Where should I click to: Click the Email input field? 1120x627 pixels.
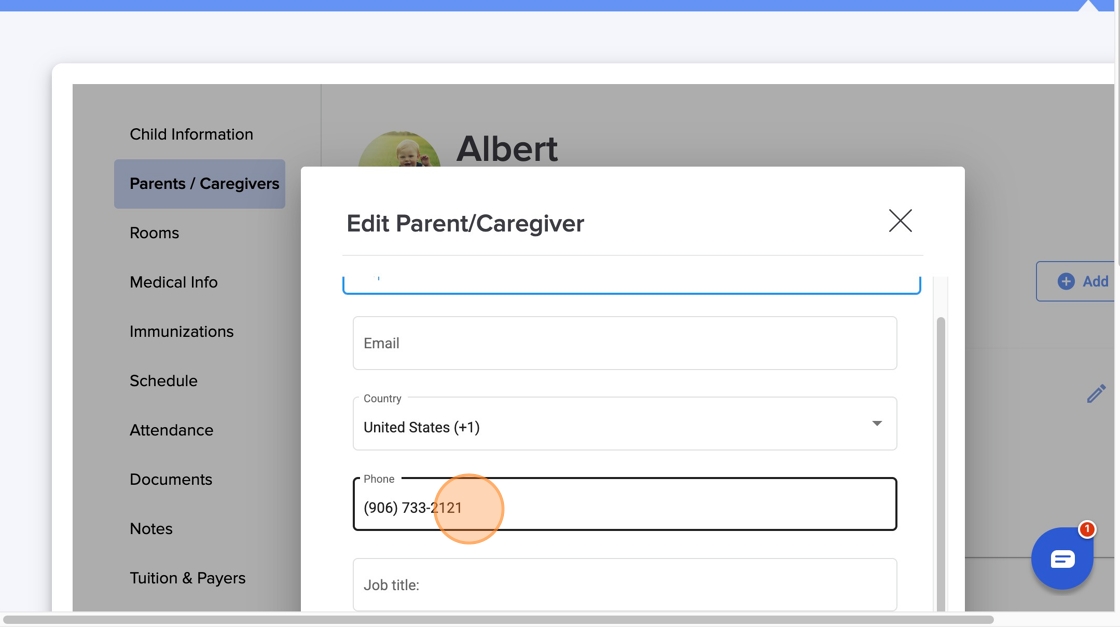(624, 343)
